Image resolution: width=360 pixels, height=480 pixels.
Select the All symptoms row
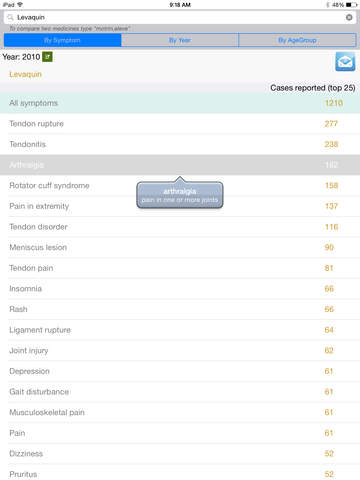pos(180,103)
